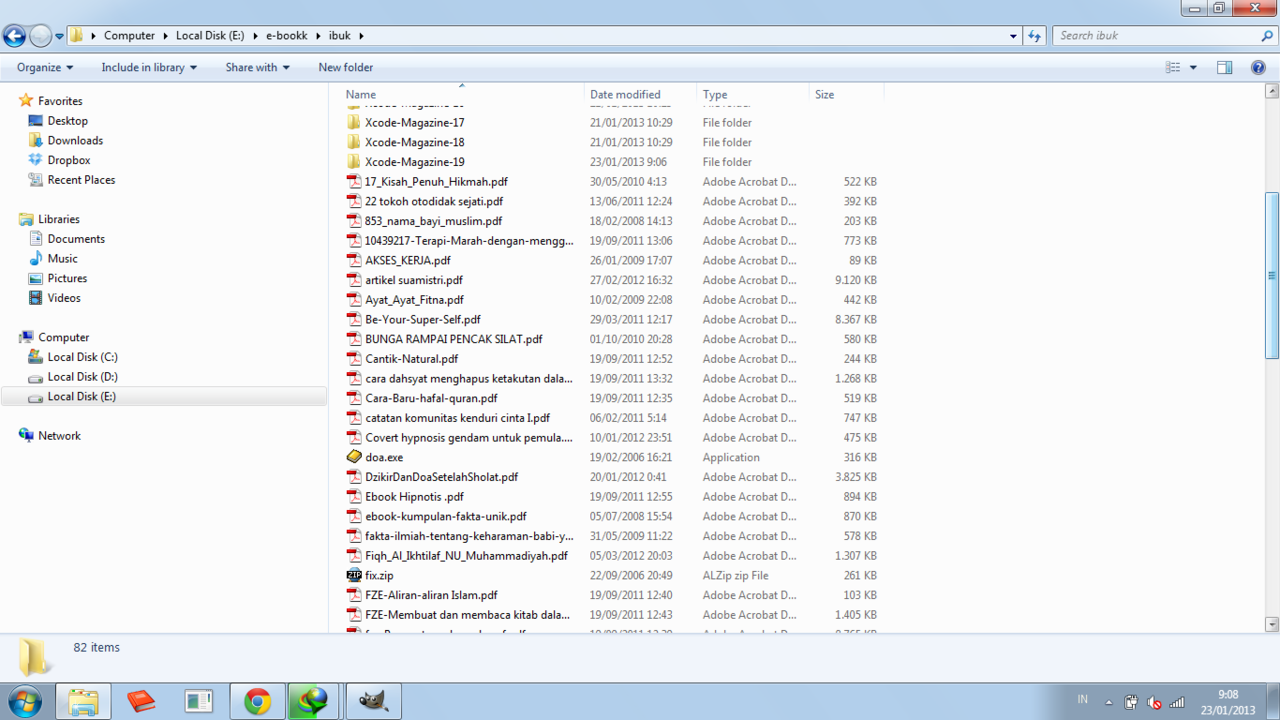
Task: Select Local Disk (C:) in navigation pane
Action: 82,357
